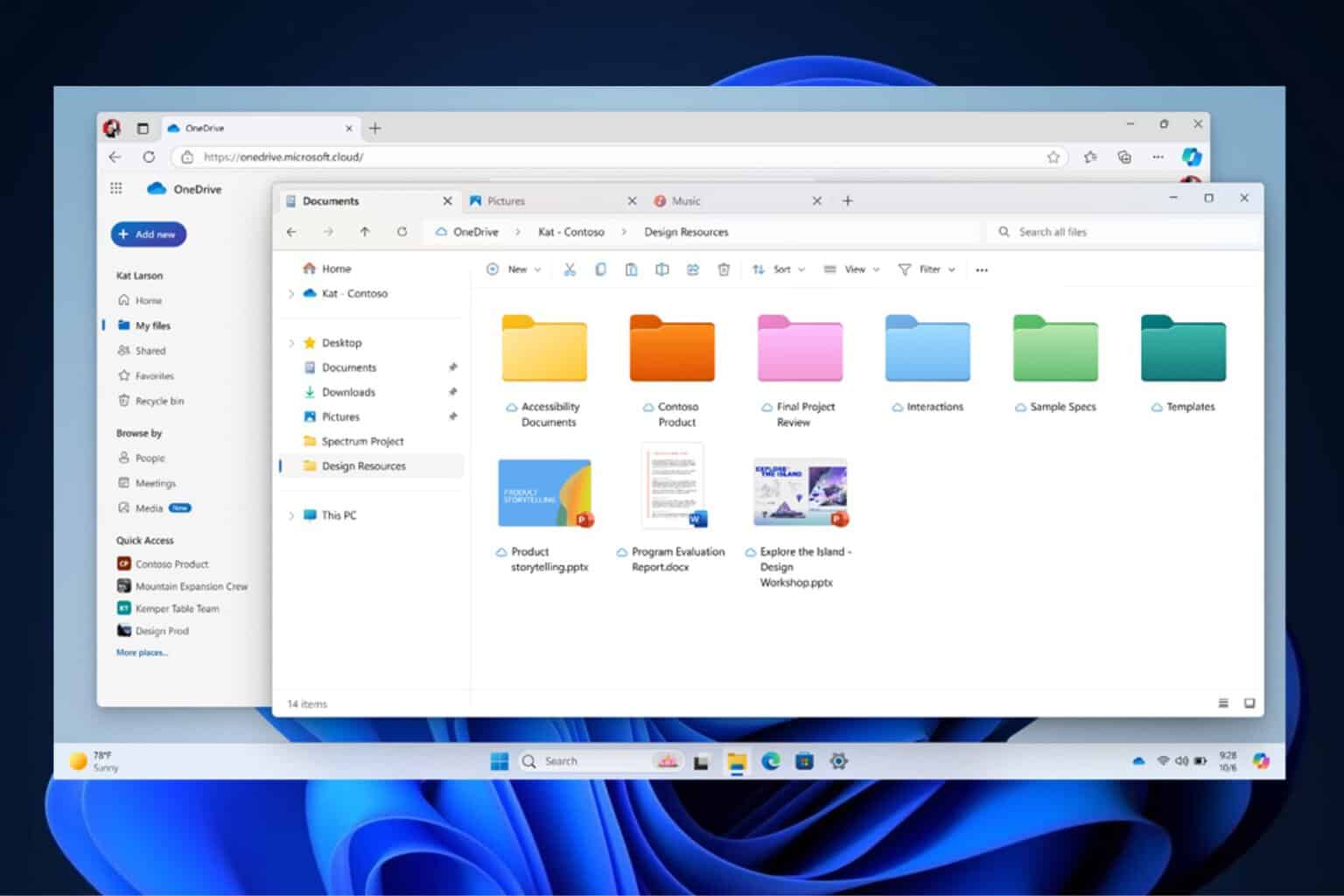This screenshot has height=896, width=1344.
Task: Select the Accessibility Documents folder
Action: tap(544, 371)
